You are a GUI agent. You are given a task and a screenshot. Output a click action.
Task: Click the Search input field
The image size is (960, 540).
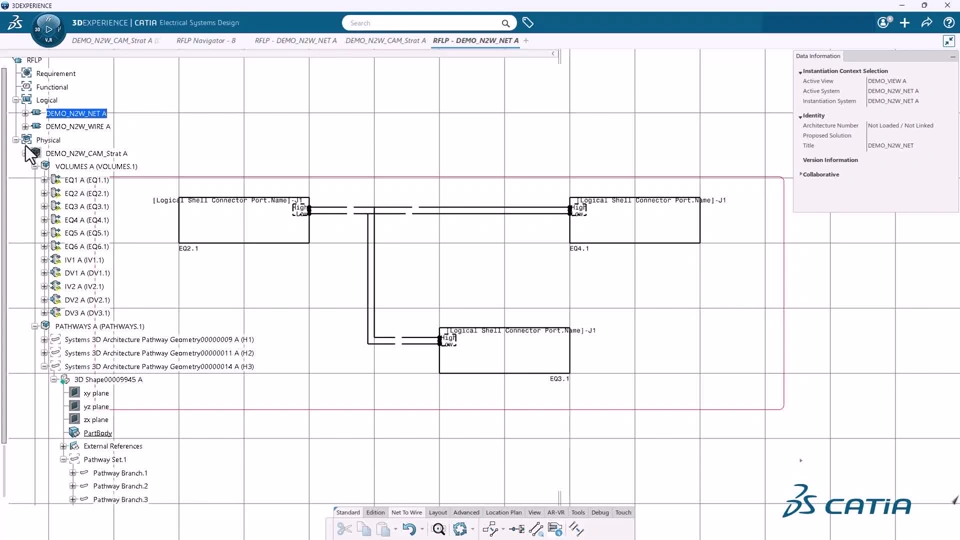tap(424, 23)
